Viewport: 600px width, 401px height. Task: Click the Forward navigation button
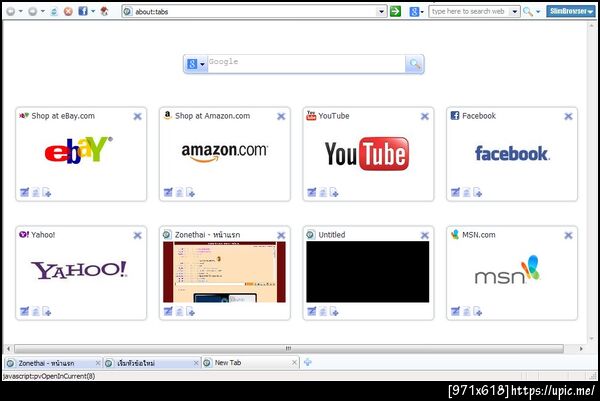(x=33, y=11)
